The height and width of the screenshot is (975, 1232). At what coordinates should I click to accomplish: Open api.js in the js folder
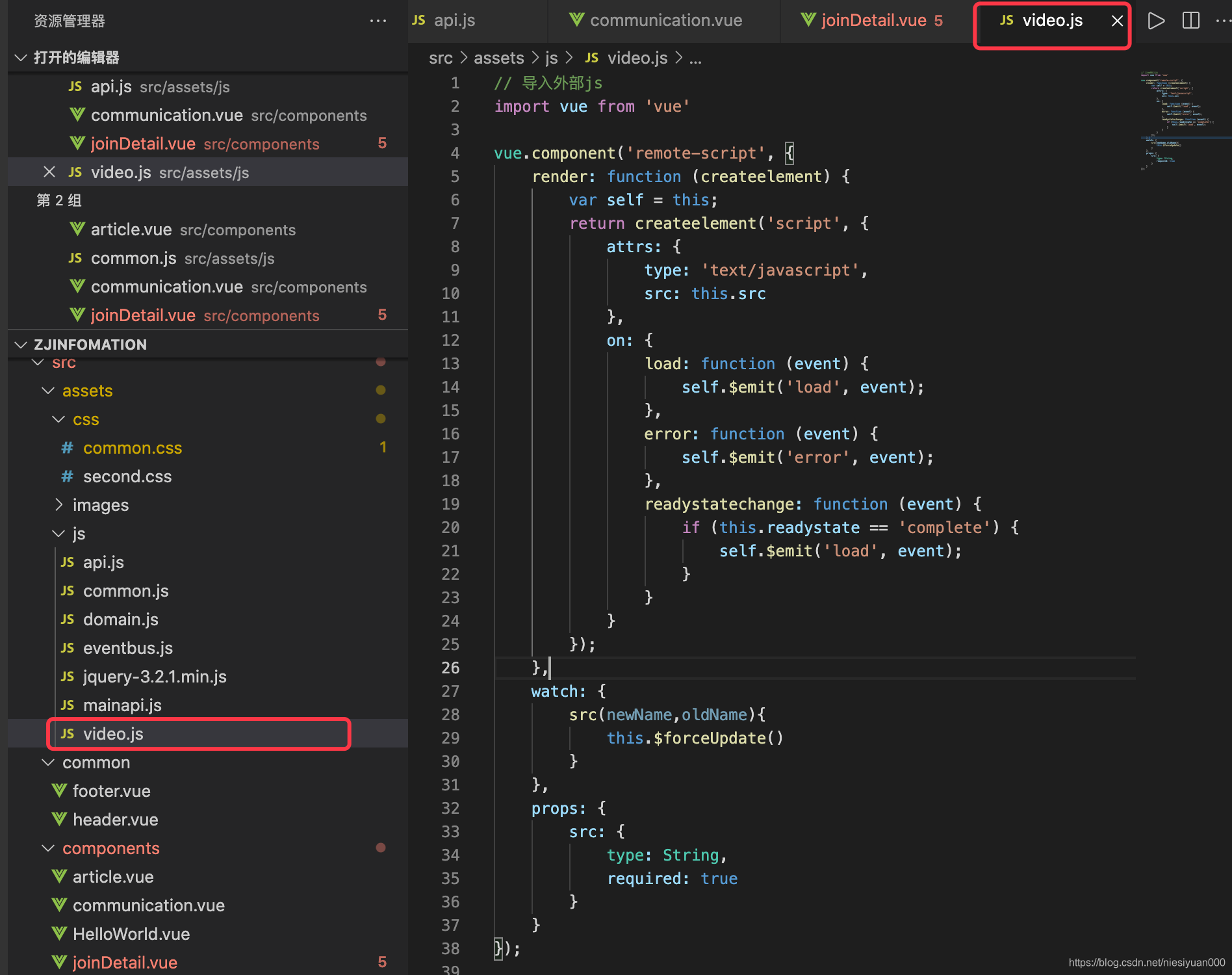[208, 562]
